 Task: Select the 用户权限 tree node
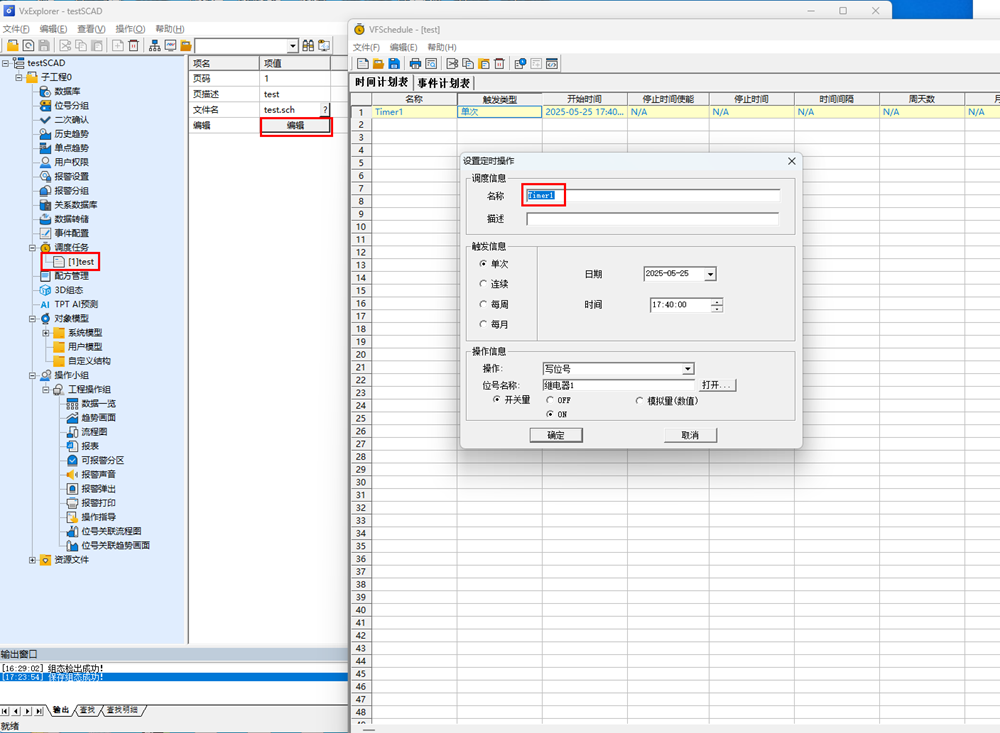click(71, 162)
